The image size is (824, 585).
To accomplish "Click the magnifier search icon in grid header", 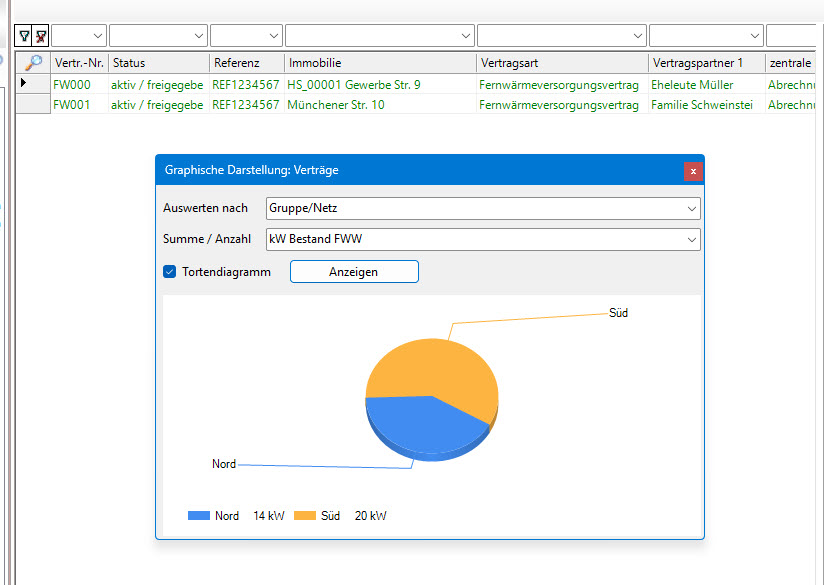I will [34, 63].
